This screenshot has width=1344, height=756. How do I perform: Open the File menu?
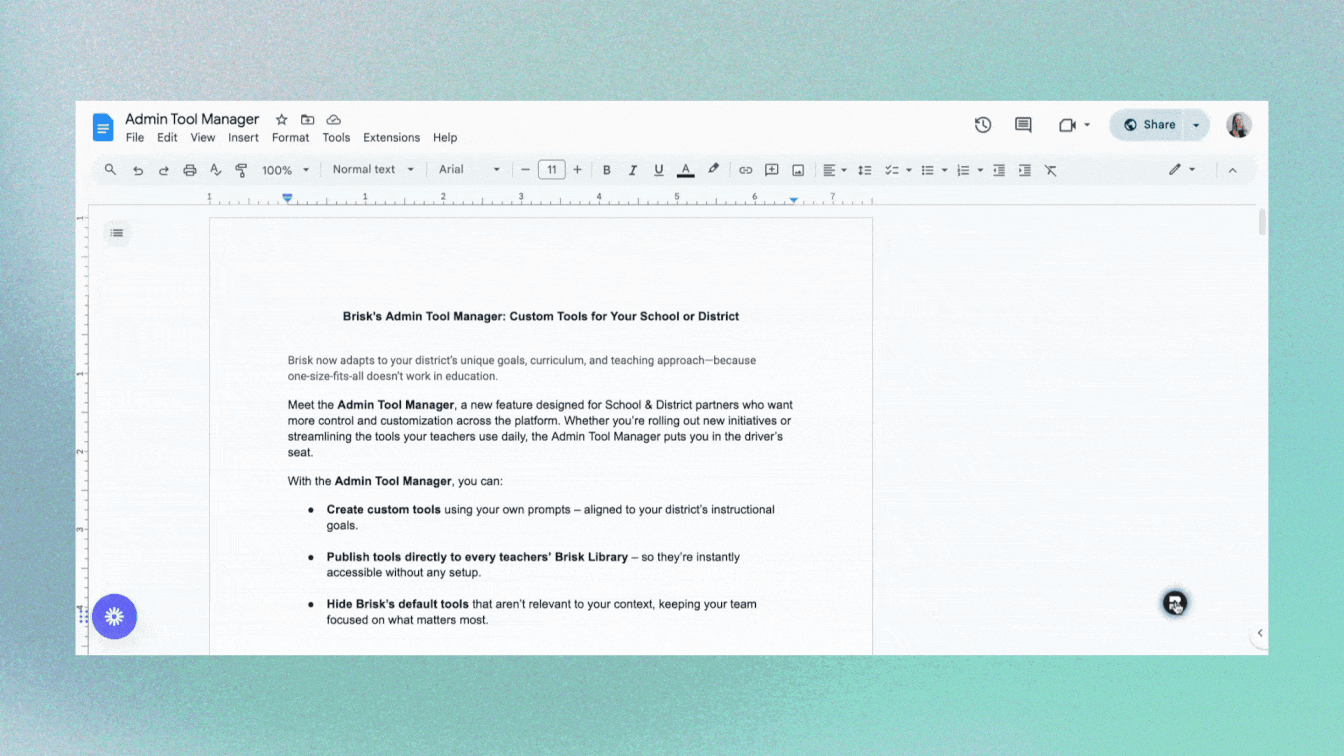point(135,138)
